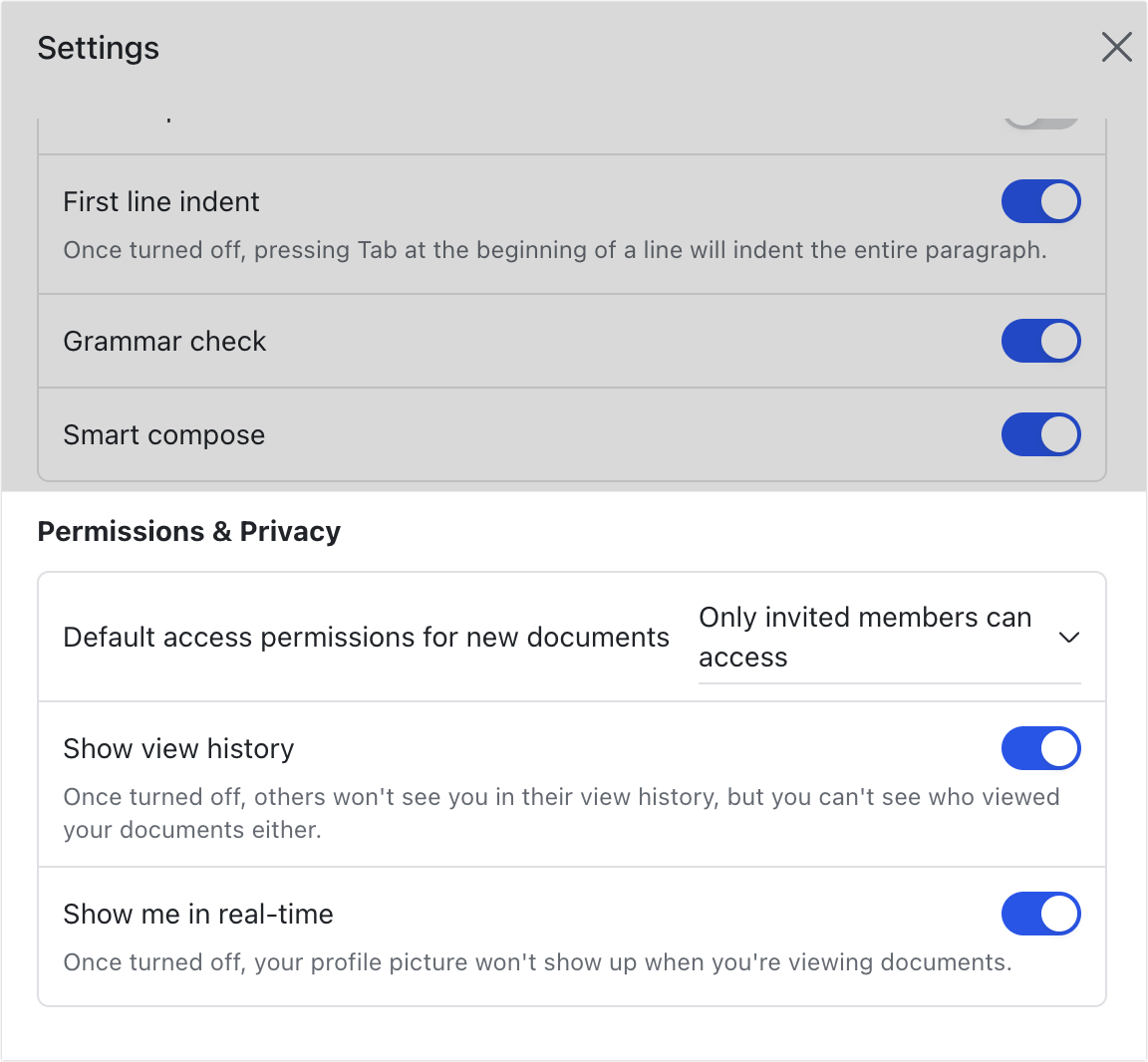Close the Settings dialog
Screen dimensions: 1148x1062
click(x=1116, y=47)
